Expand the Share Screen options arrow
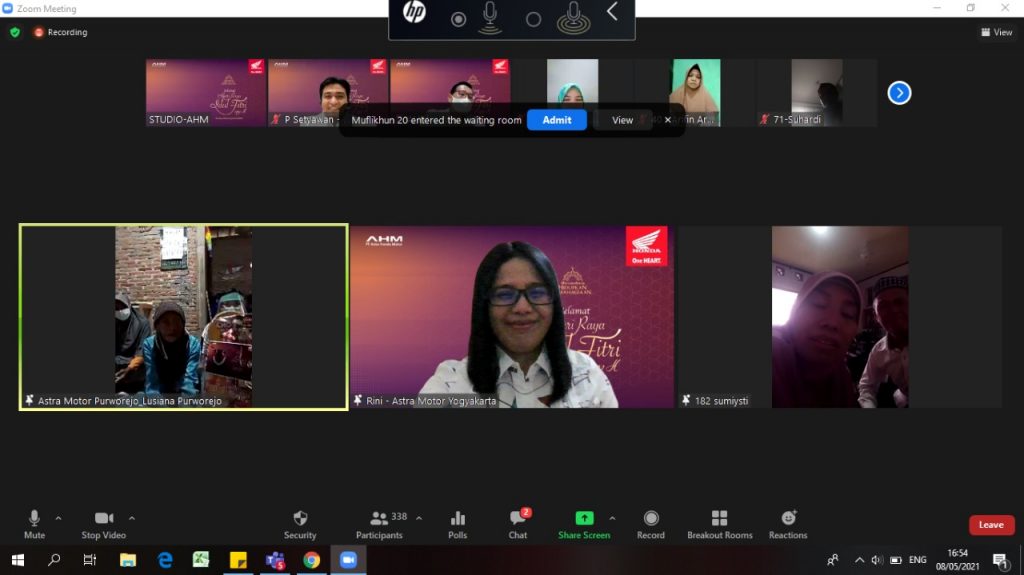This screenshot has width=1024, height=575. click(x=612, y=518)
